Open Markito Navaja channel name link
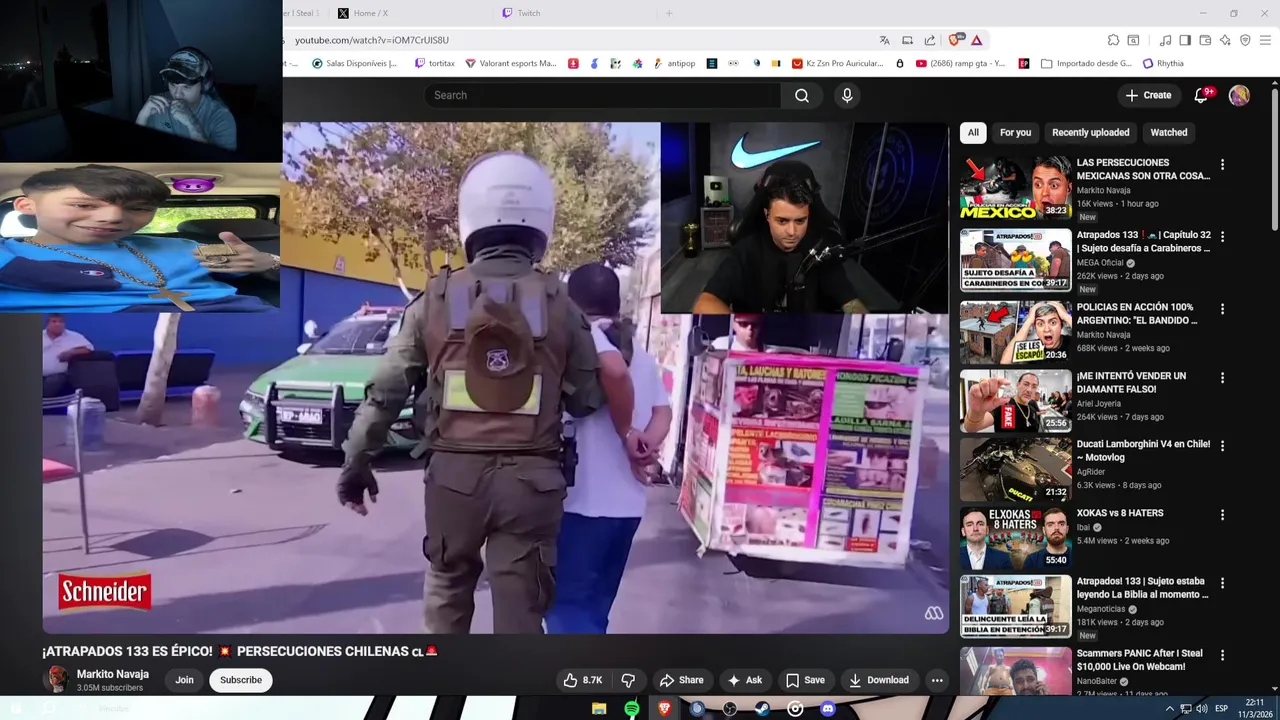This screenshot has width=1280, height=720. point(113,674)
